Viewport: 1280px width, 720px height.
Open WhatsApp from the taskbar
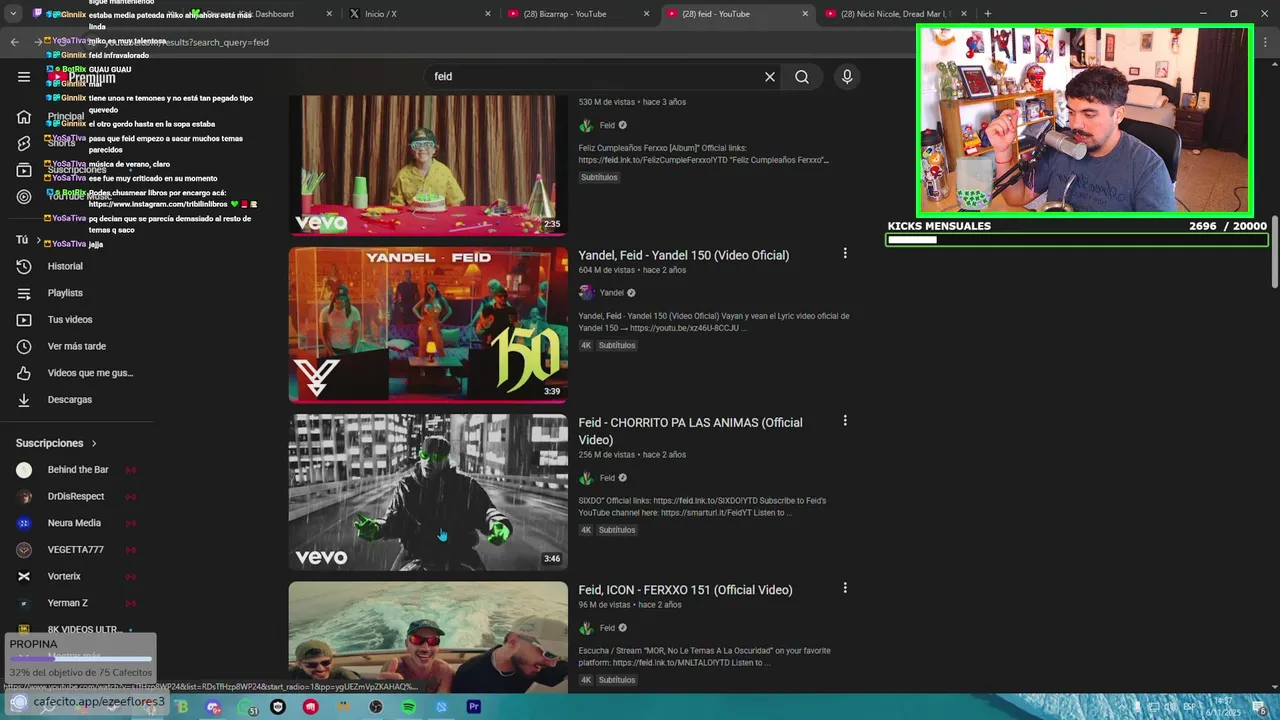click(246, 707)
